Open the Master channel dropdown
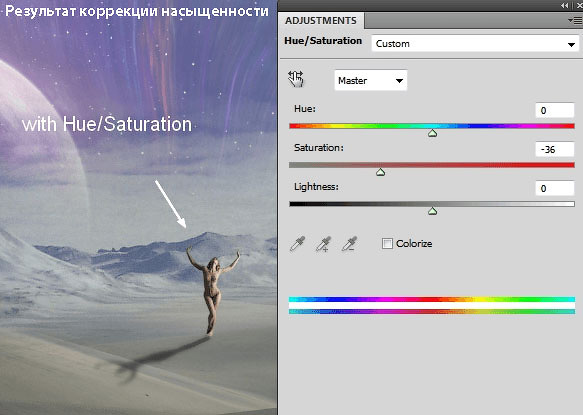Screen dimensions: 583x415 click(x=371, y=80)
